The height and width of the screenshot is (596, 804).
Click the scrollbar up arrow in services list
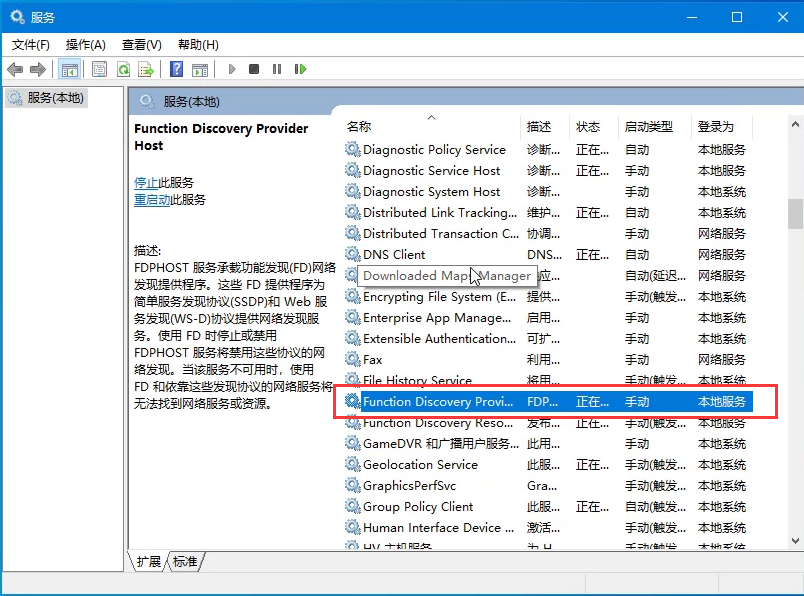[795, 124]
